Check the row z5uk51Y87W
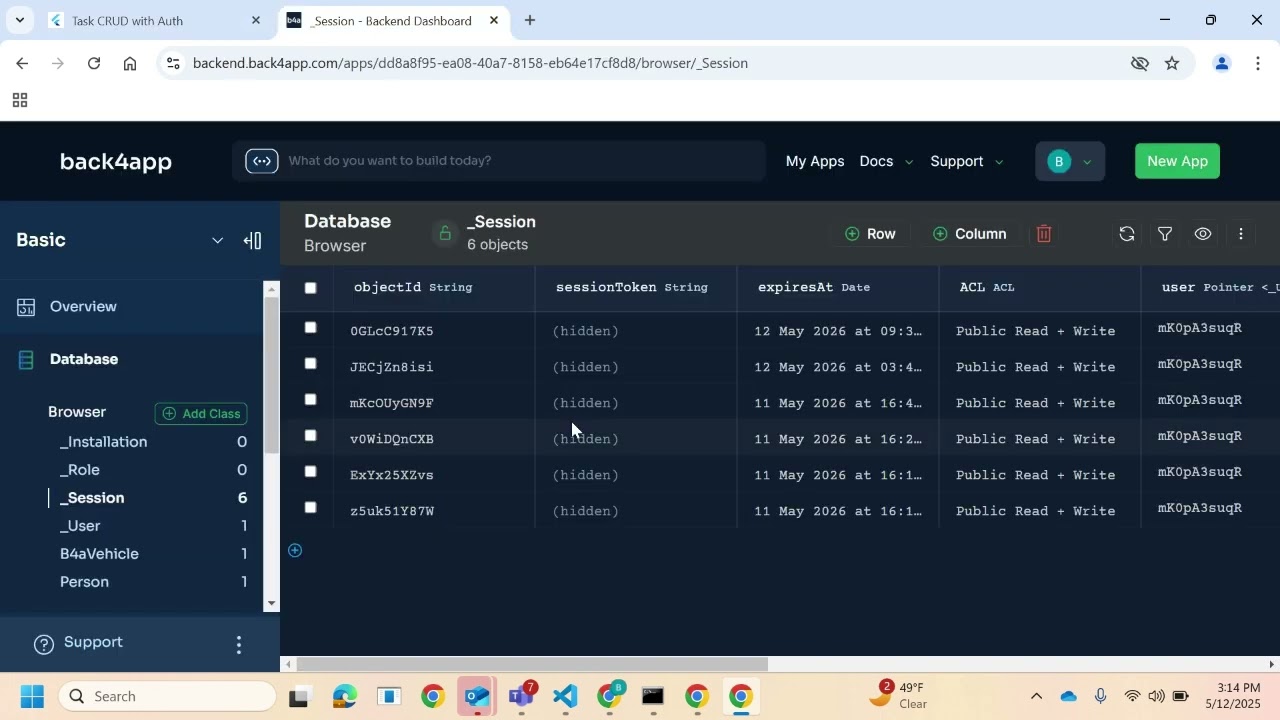This screenshot has width=1280, height=720. click(310, 508)
